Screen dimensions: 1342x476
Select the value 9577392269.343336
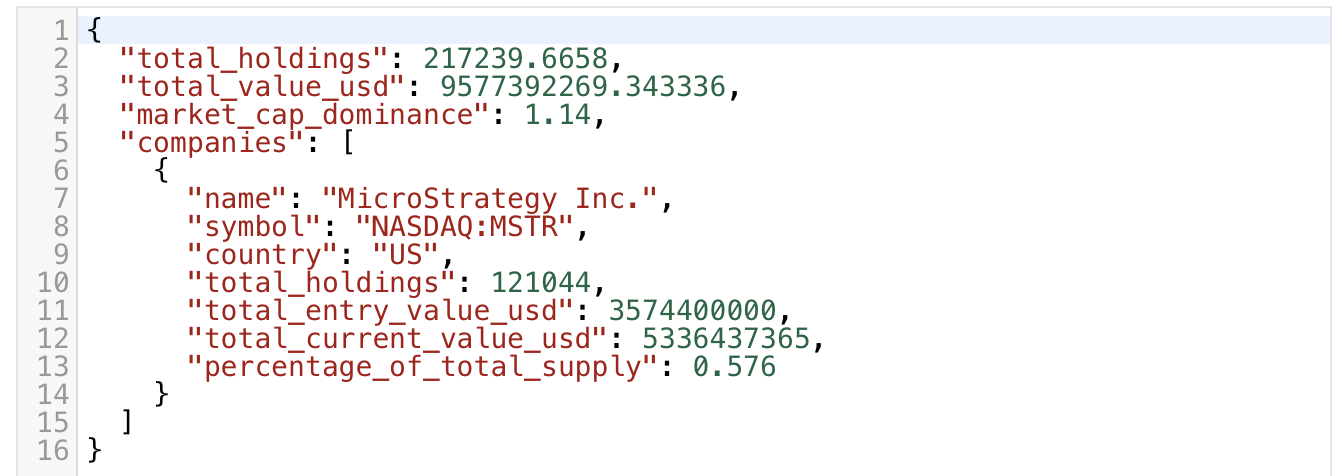tap(581, 87)
